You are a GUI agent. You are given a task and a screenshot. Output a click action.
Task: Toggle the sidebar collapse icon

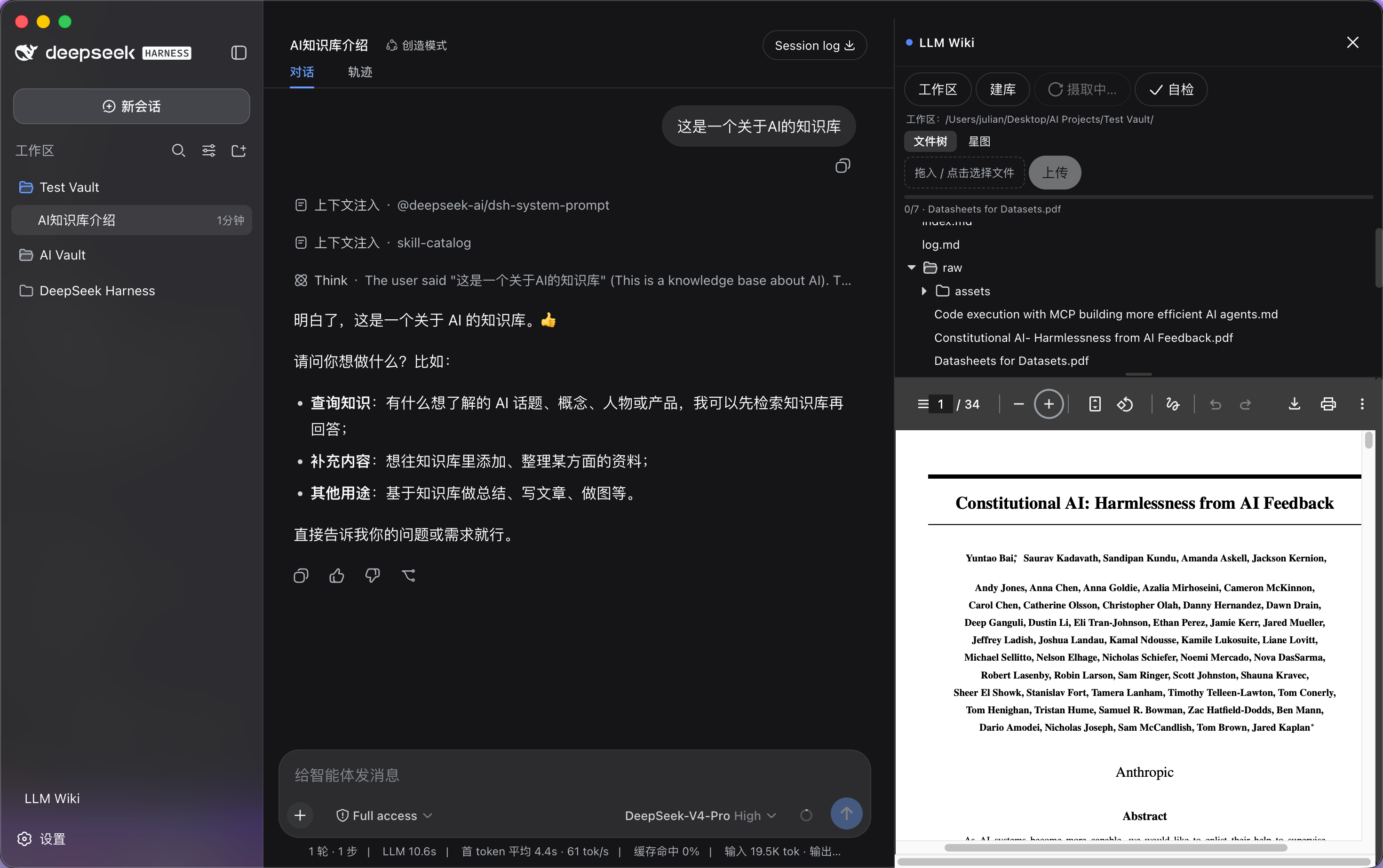[x=239, y=53]
